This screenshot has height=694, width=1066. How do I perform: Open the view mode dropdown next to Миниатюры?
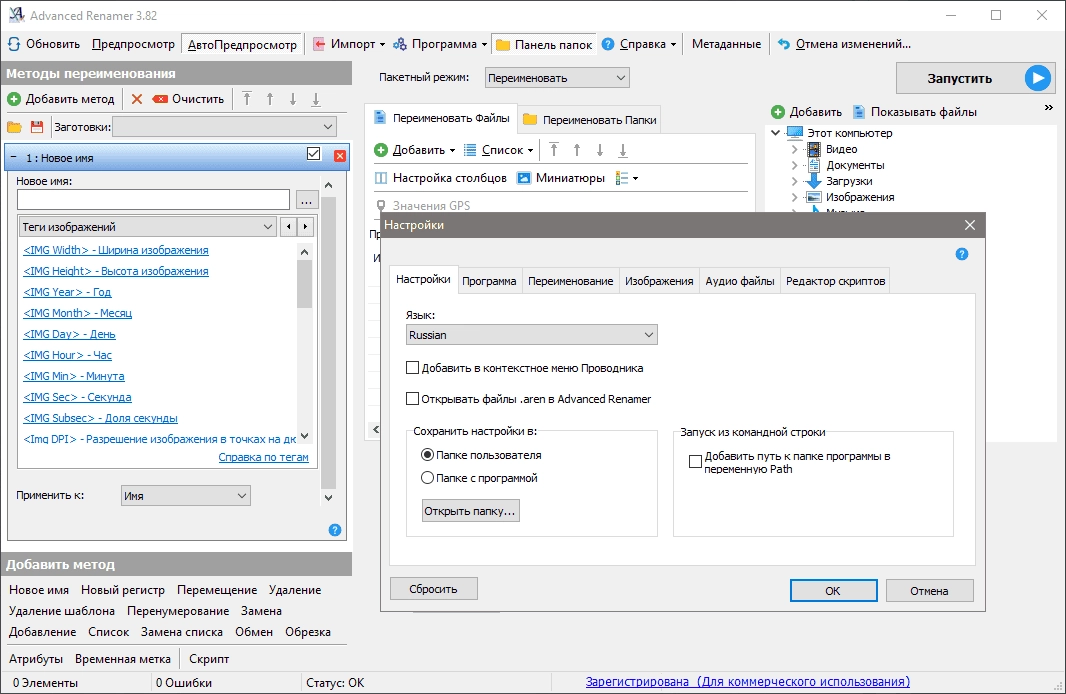click(x=627, y=179)
